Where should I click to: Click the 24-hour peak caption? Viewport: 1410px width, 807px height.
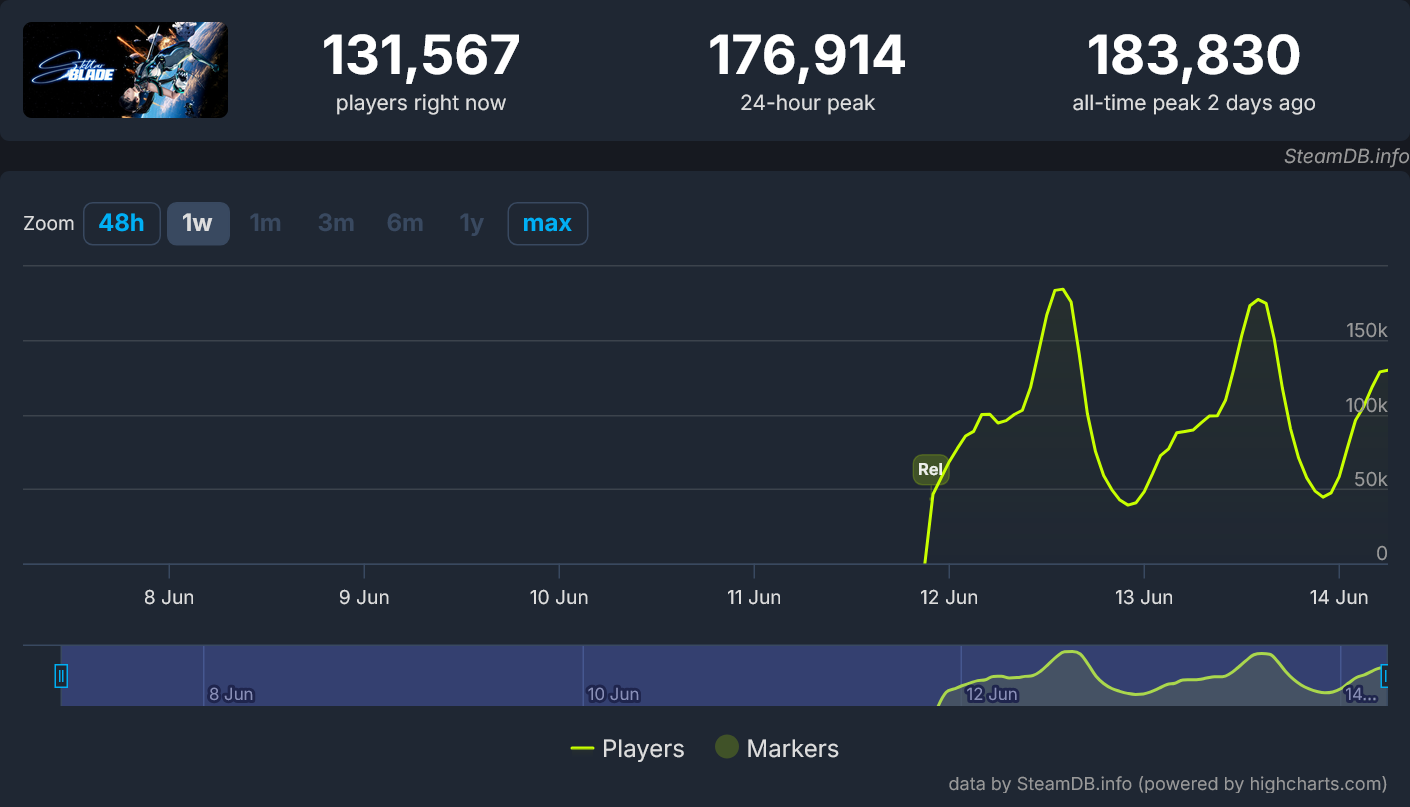tap(807, 103)
